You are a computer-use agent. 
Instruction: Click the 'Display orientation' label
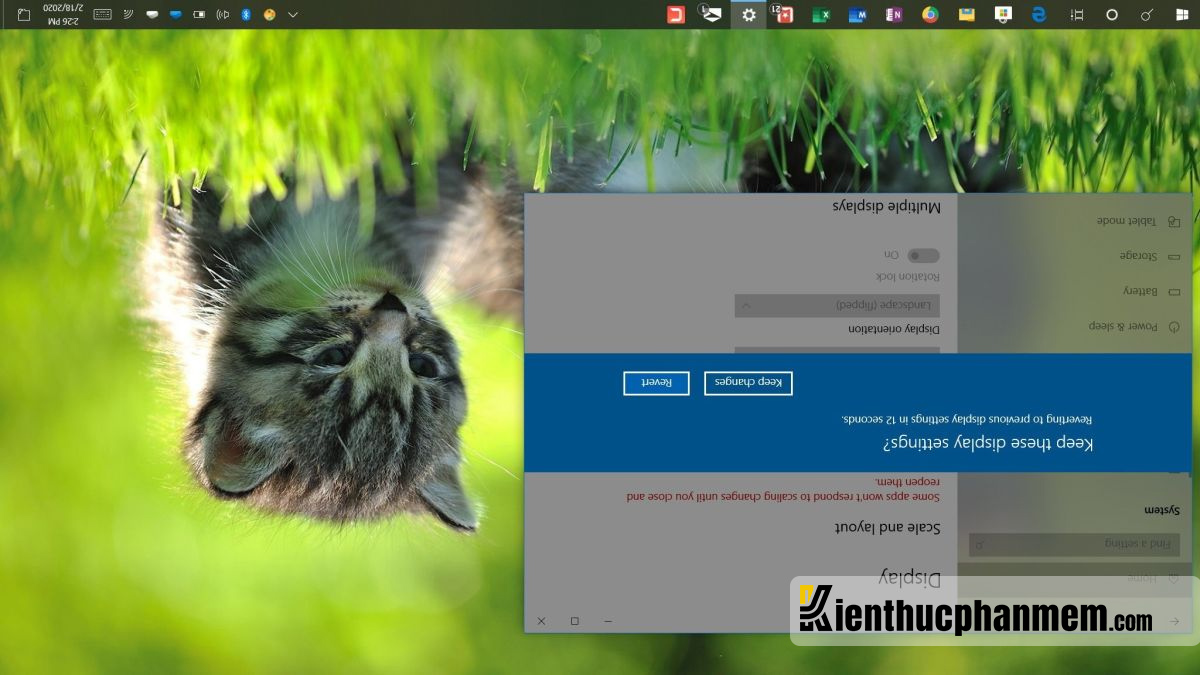click(x=895, y=328)
